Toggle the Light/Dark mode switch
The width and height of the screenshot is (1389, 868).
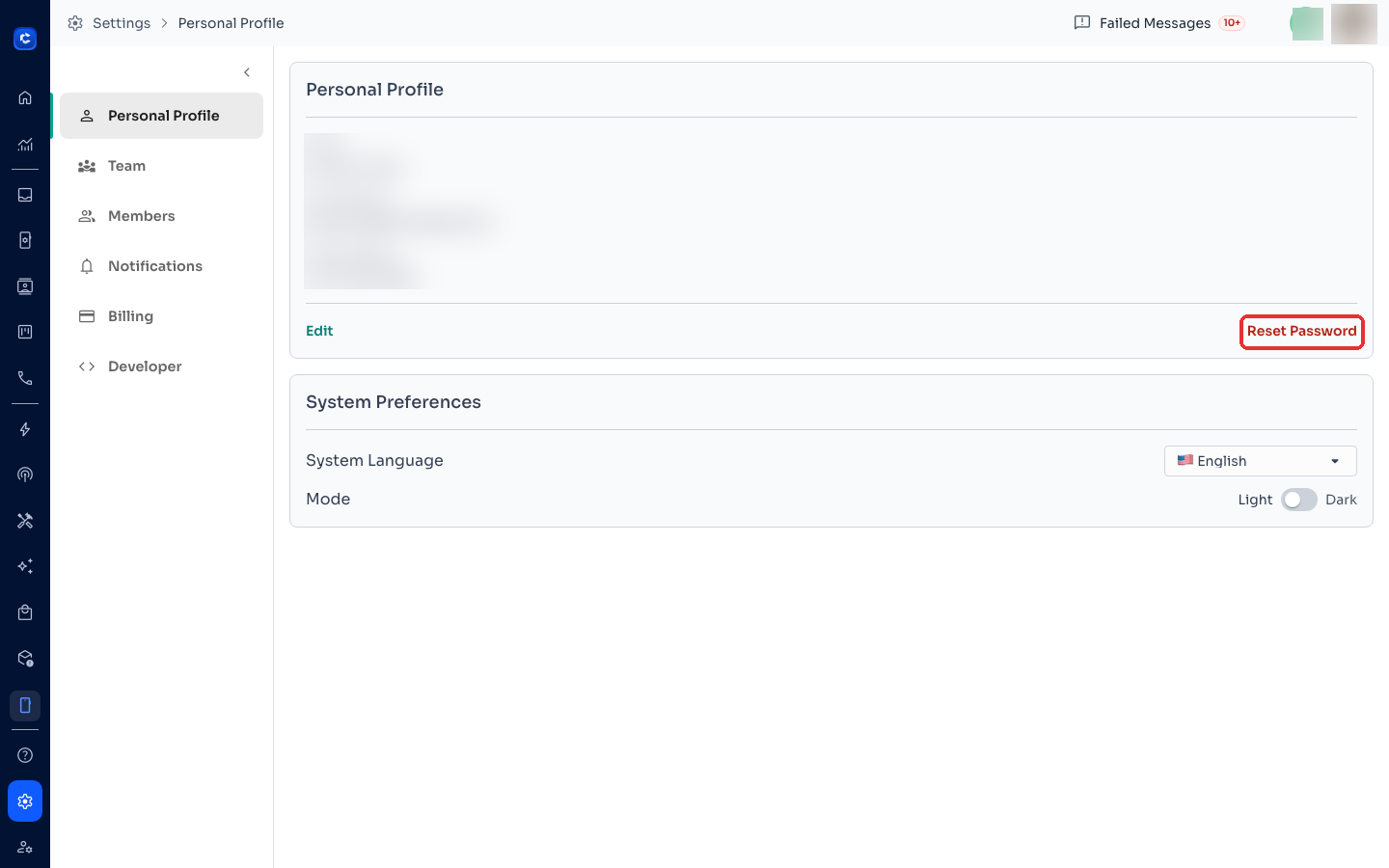(1298, 500)
